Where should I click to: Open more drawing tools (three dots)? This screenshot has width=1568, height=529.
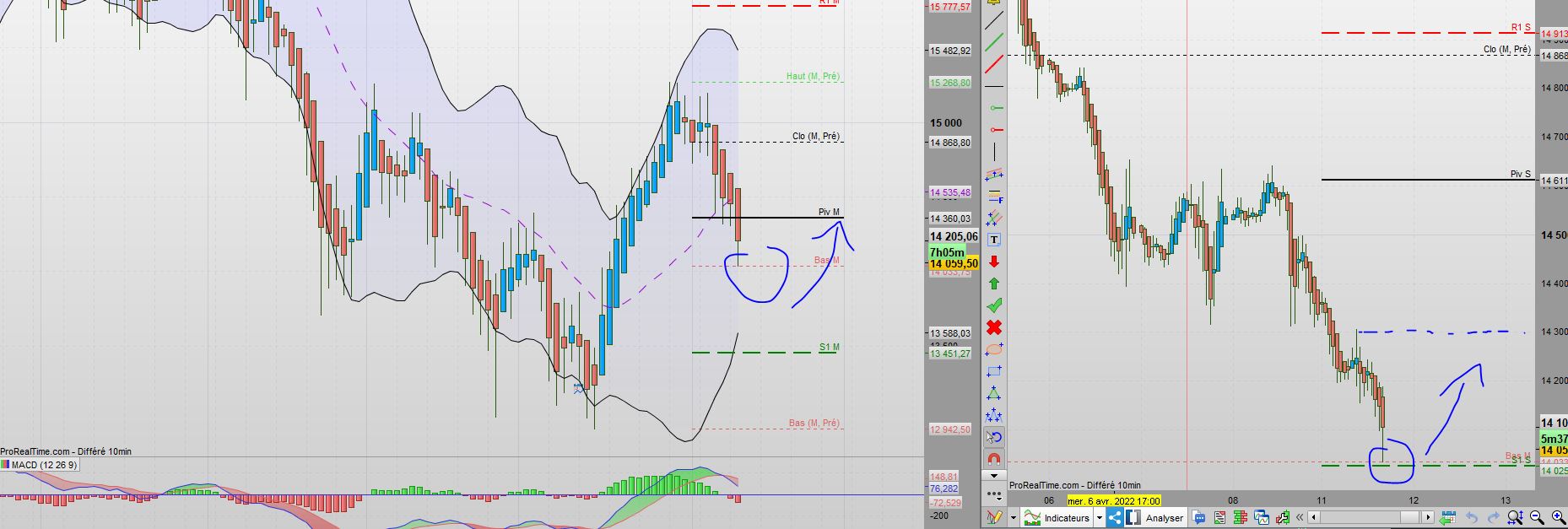[994, 494]
